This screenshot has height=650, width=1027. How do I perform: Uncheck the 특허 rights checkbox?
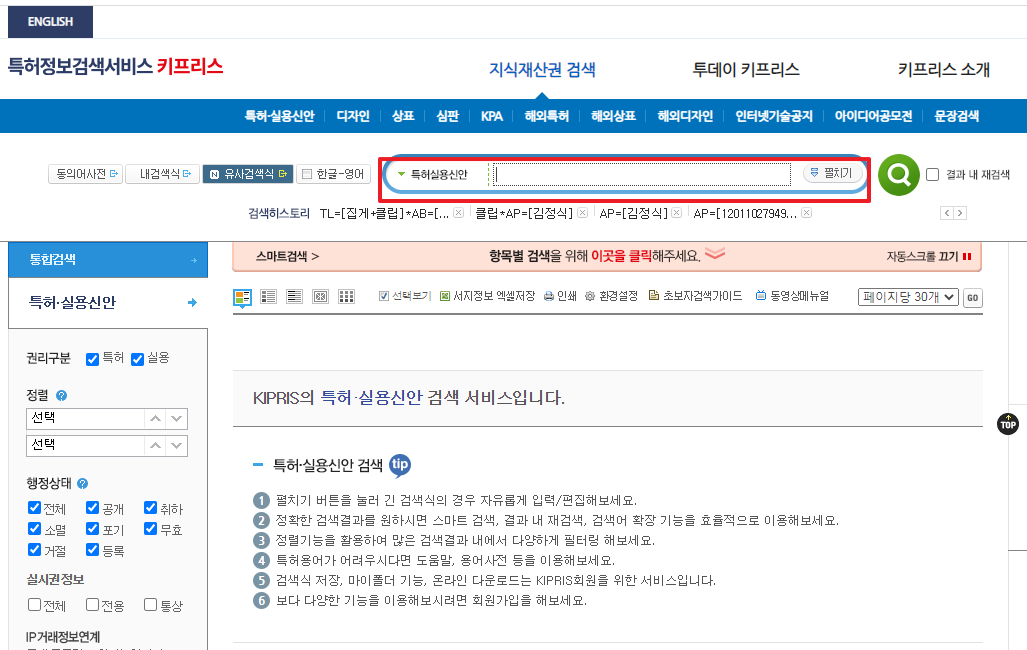tap(92, 359)
